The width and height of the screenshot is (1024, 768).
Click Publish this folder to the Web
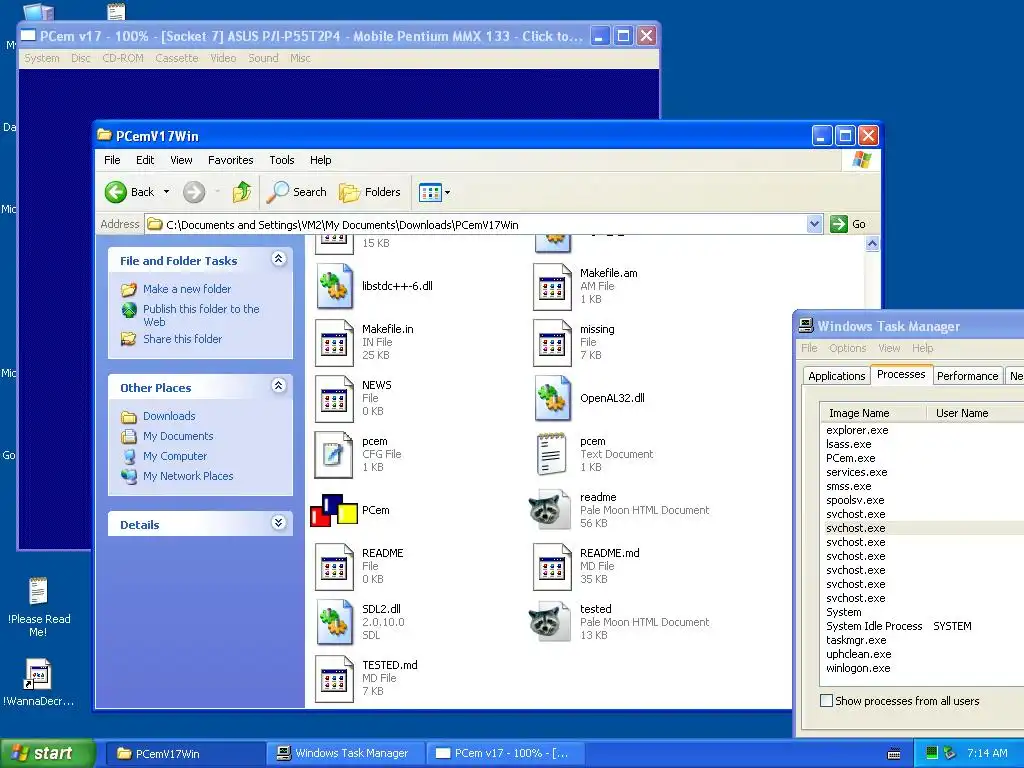point(201,315)
